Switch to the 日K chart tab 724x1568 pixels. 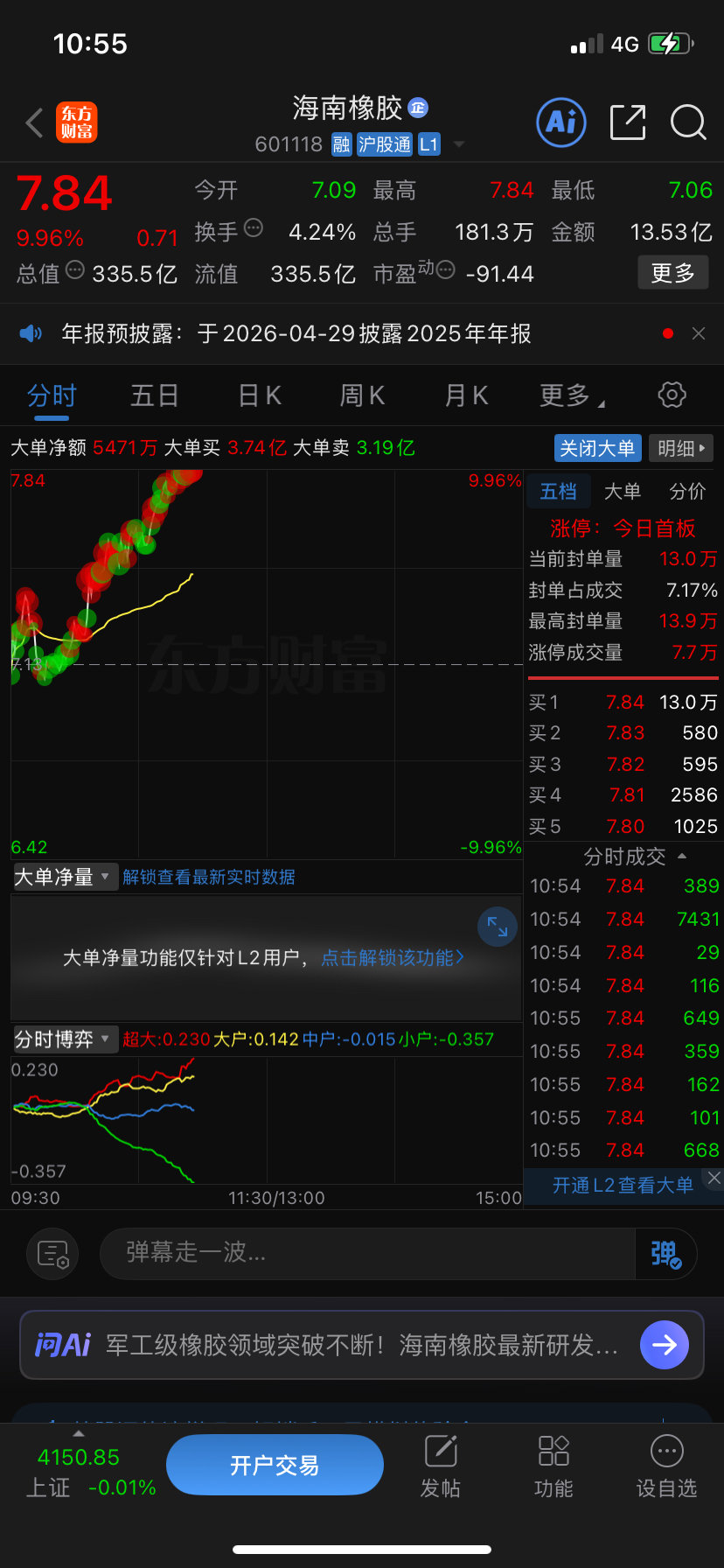[260, 395]
